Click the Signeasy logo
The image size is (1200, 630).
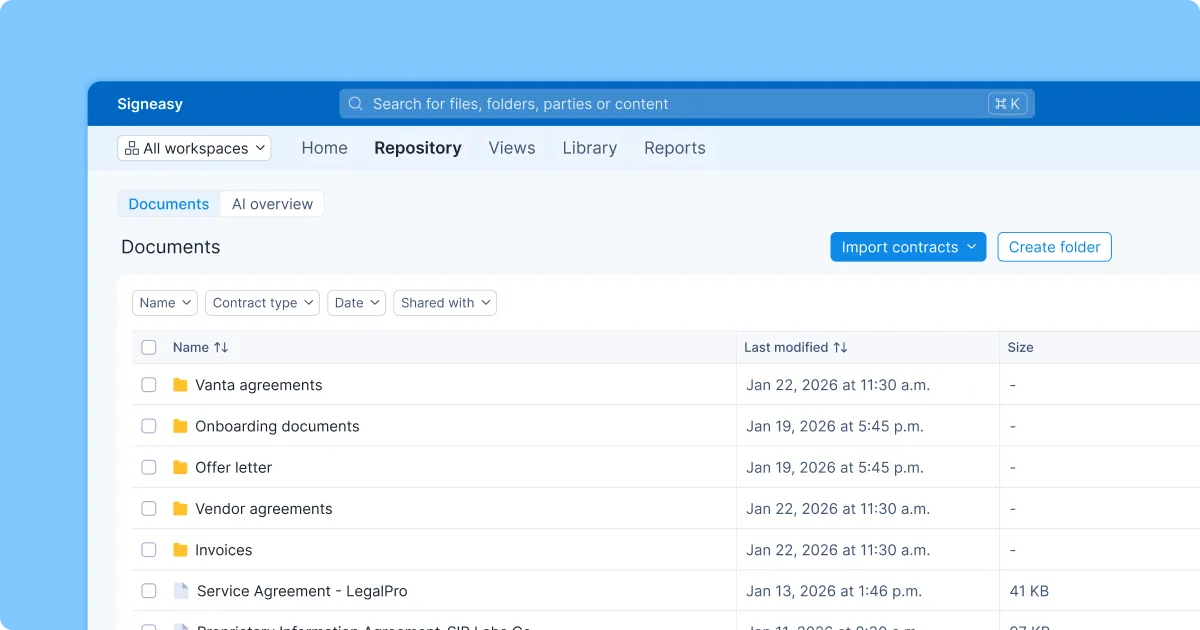[x=150, y=104]
